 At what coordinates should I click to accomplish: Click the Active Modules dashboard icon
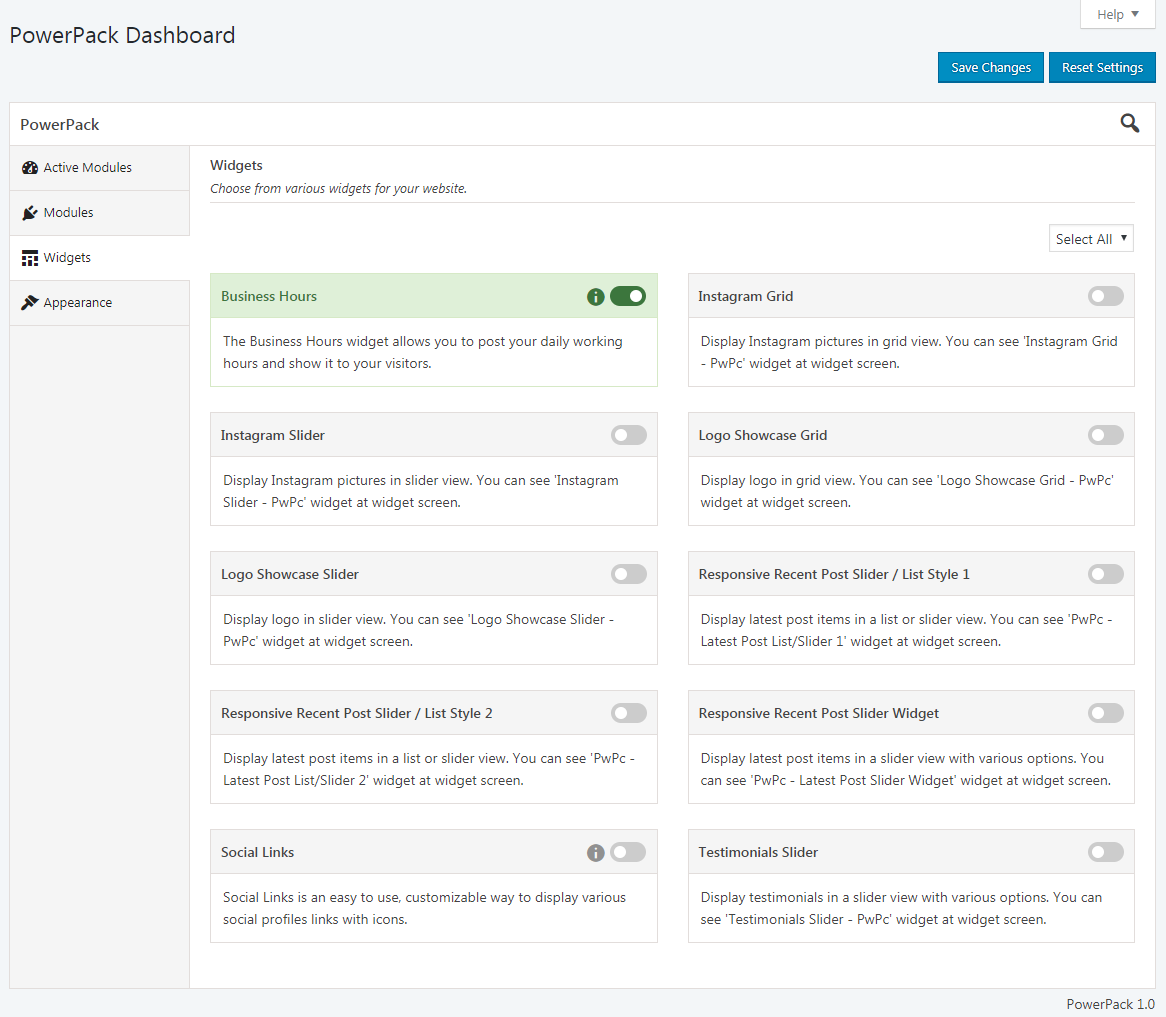(x=30, y=168)
